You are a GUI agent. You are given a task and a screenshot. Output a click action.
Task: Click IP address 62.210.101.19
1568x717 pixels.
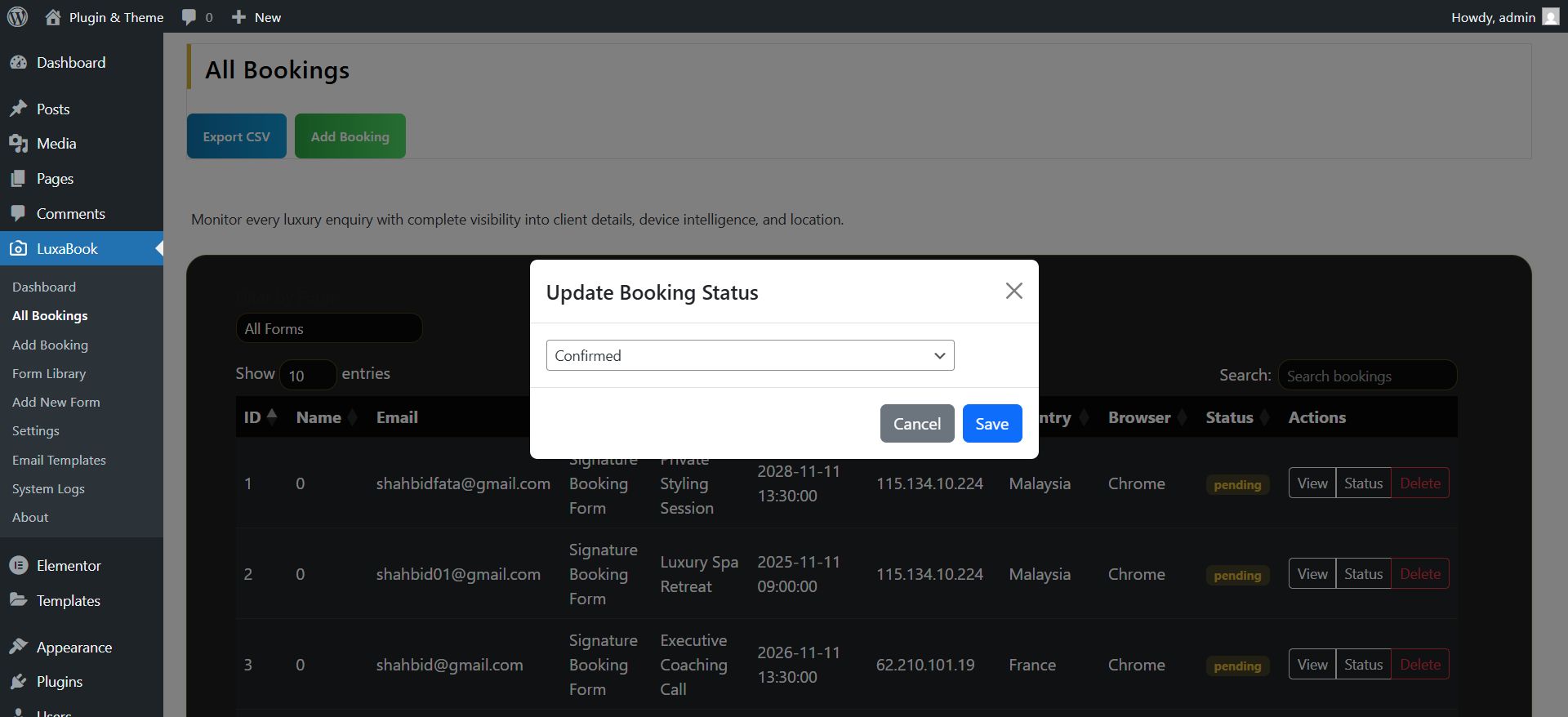925,665
